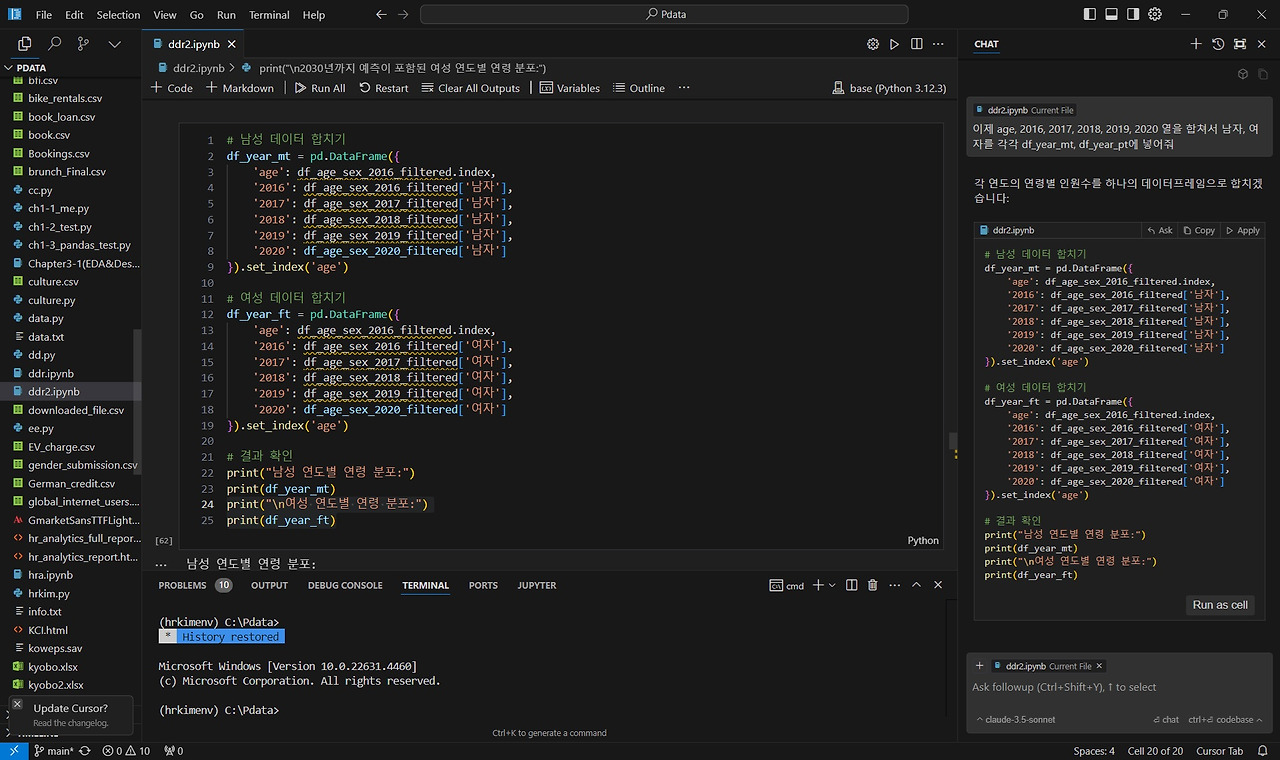Run All notebook cells

[320, 88]
